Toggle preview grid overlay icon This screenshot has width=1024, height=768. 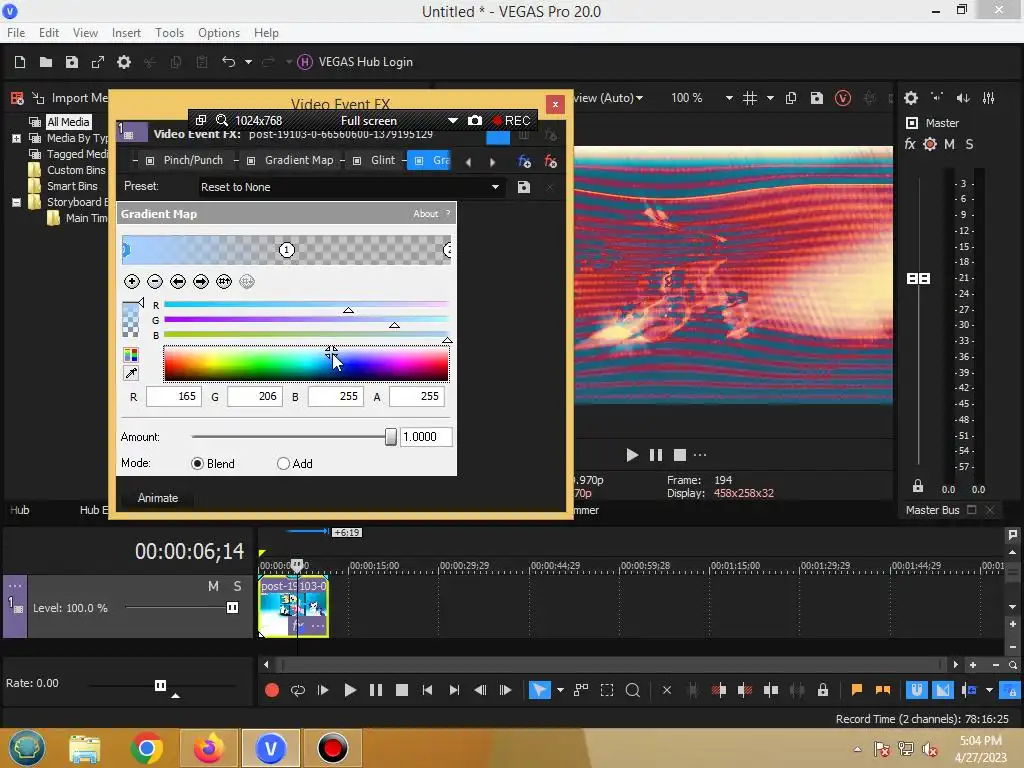(750, 98)
